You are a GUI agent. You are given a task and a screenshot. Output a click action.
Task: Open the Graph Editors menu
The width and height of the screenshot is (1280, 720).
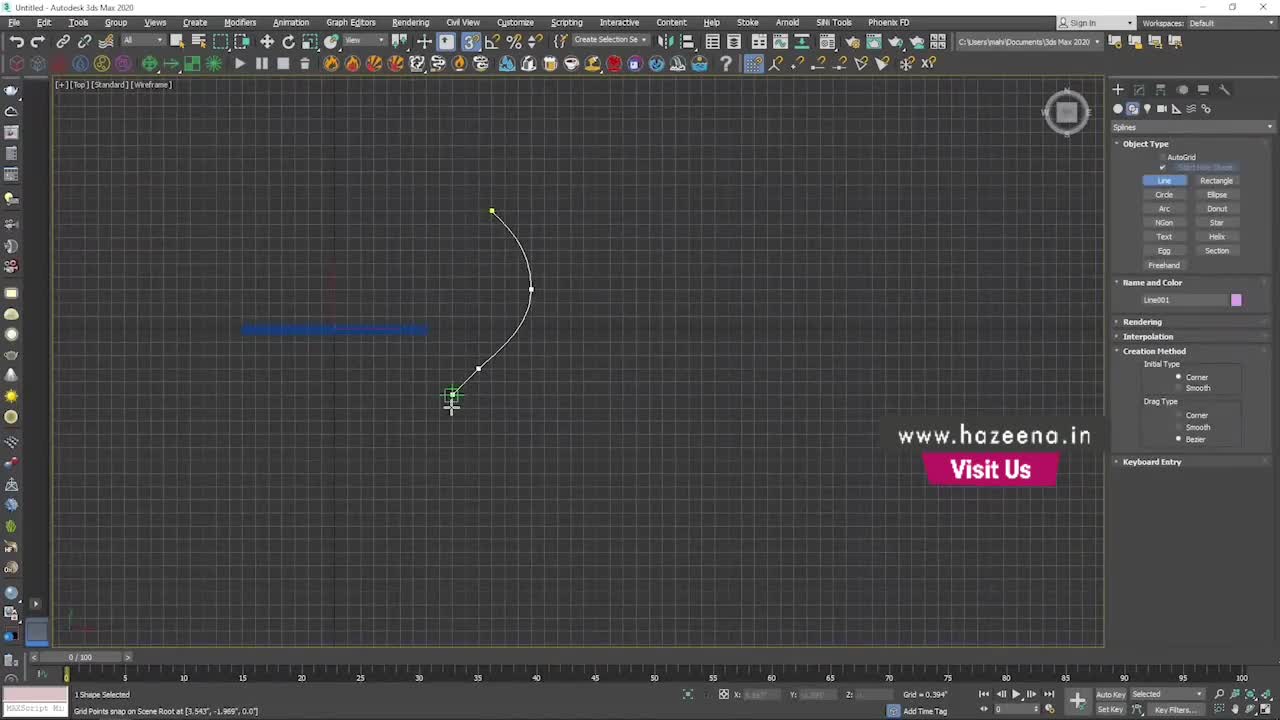coord(351,22)
